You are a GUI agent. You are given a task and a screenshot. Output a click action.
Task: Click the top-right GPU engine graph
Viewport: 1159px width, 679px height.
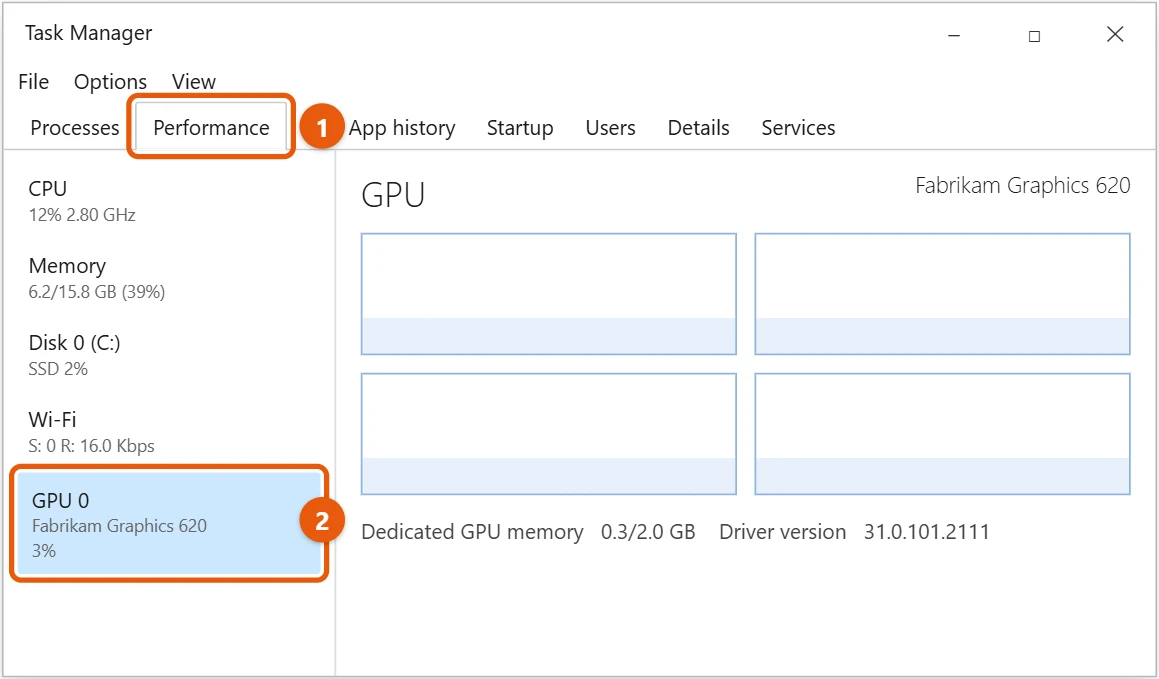pos(942,294)
